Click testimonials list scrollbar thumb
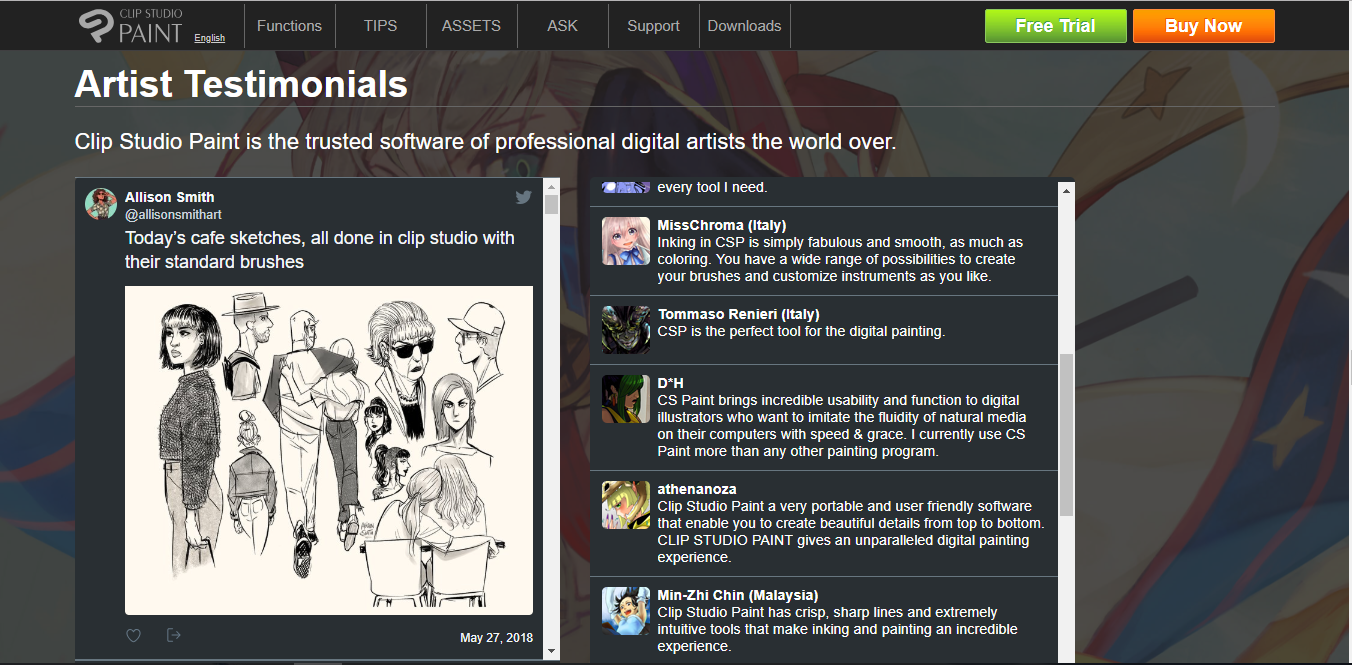Screen dimensions: 1352x665 point(1066,435)
